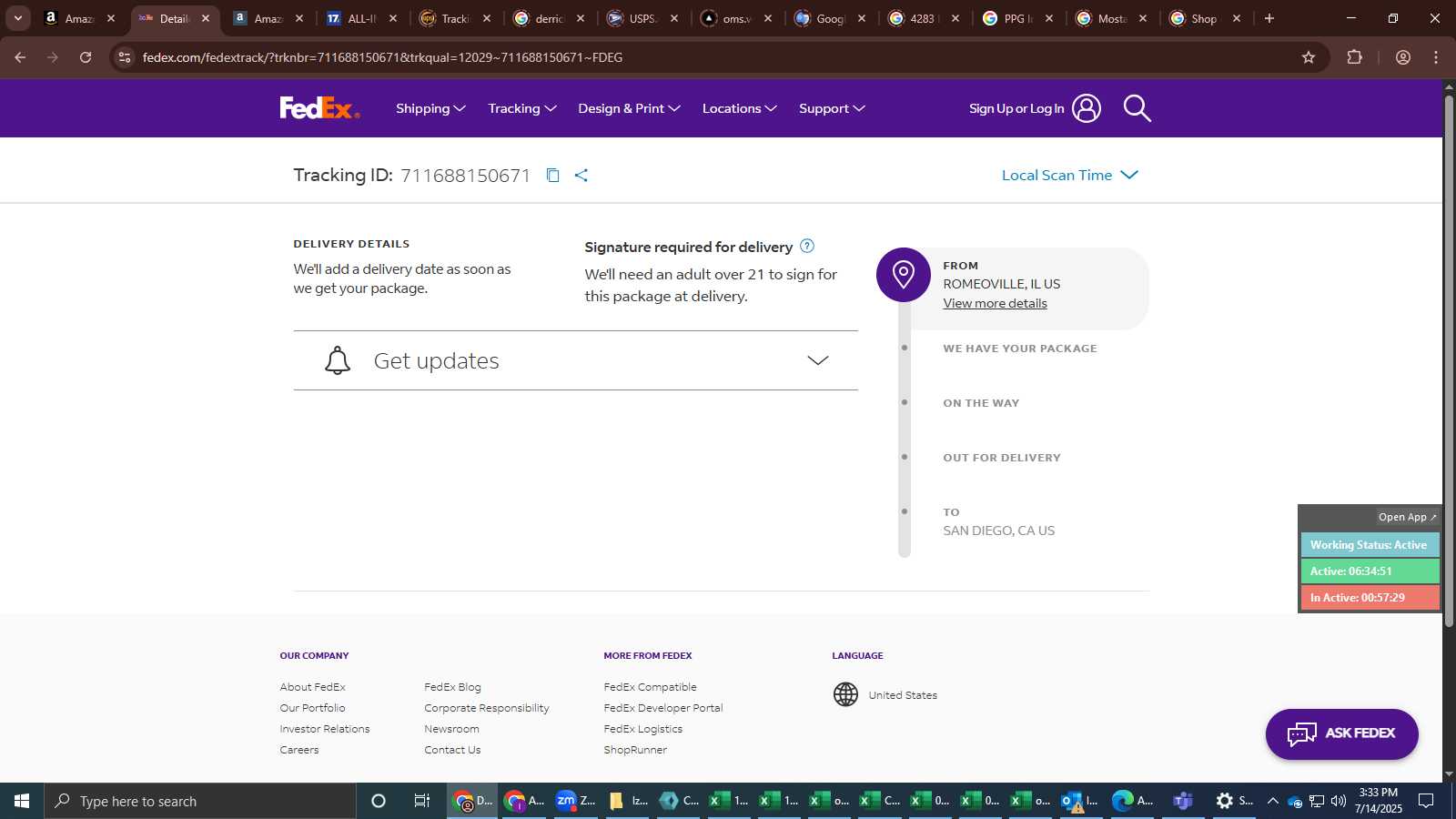Image resolution: width=1456 pixels, height=819 pixels.
Task: Open About FedEx footer link
Action: tap(312, 687)
